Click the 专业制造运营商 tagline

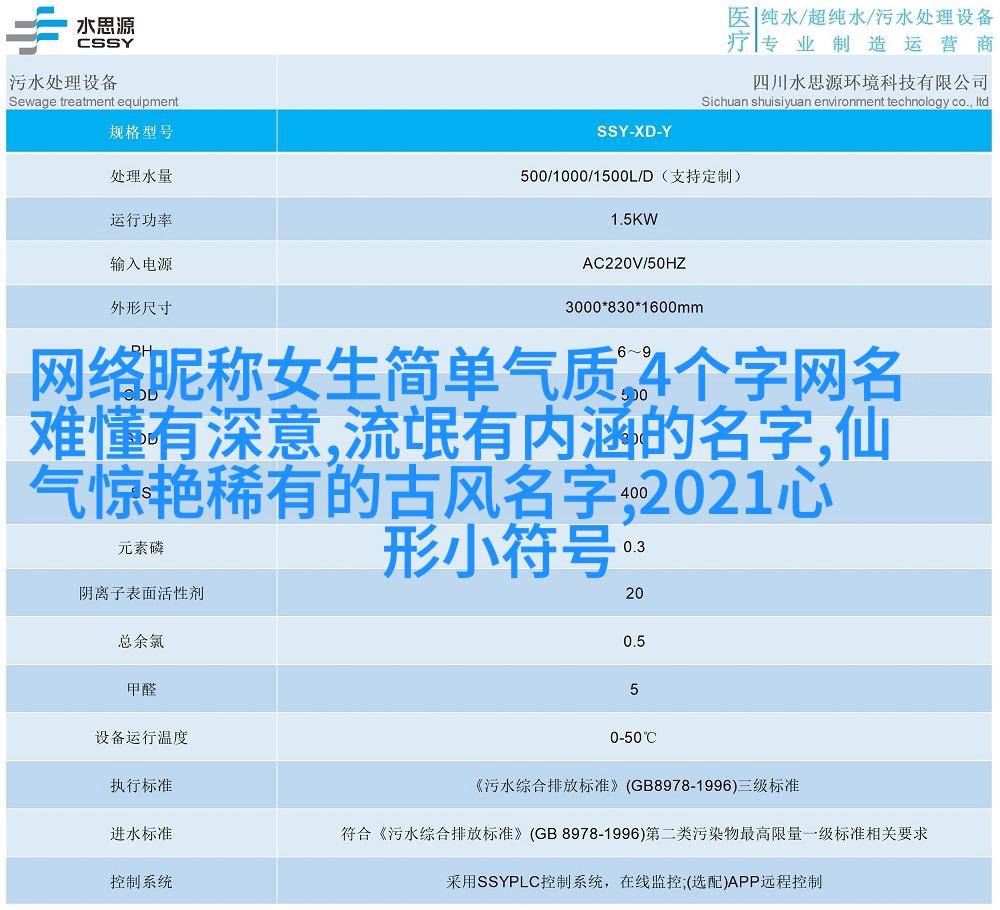[x=876, y=43]
